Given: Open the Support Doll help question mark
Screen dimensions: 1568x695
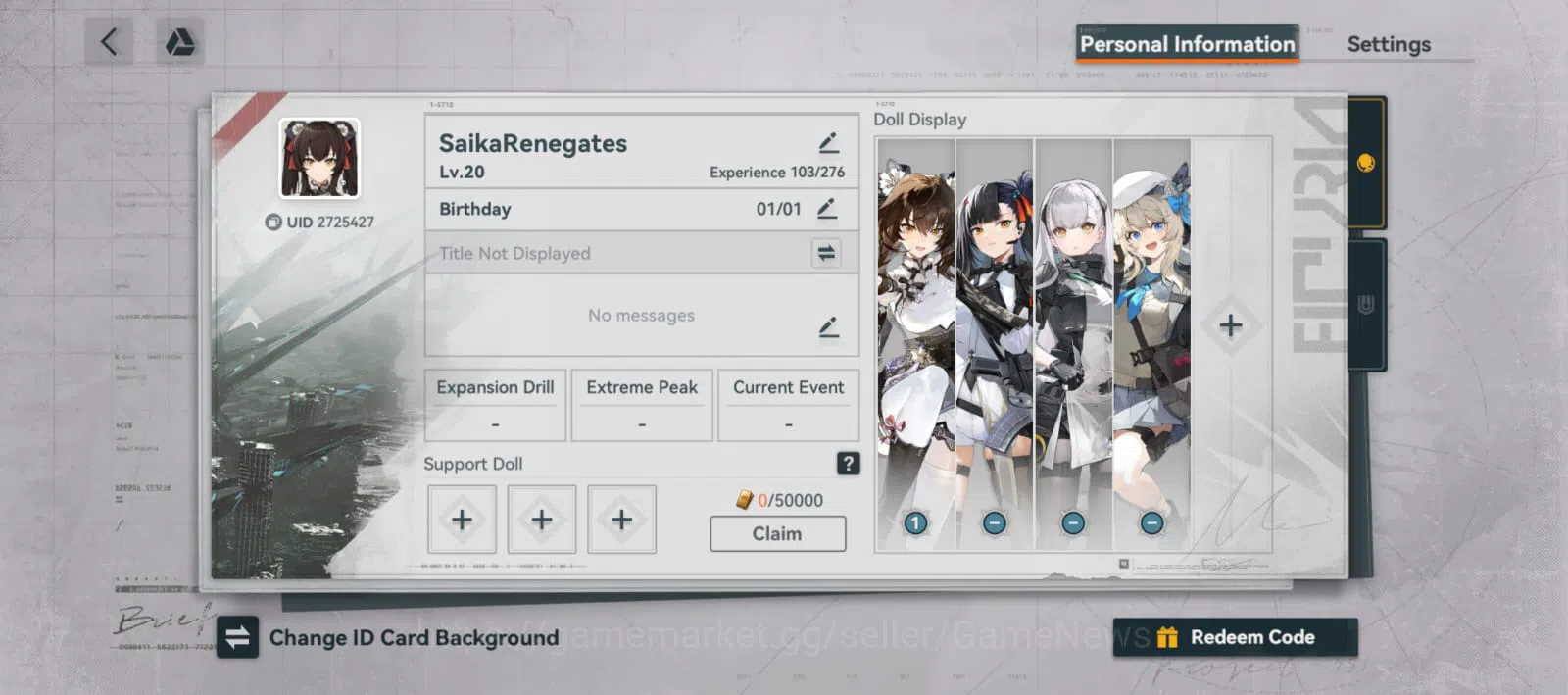Looking at the screenshot, I should coord(849,464).
